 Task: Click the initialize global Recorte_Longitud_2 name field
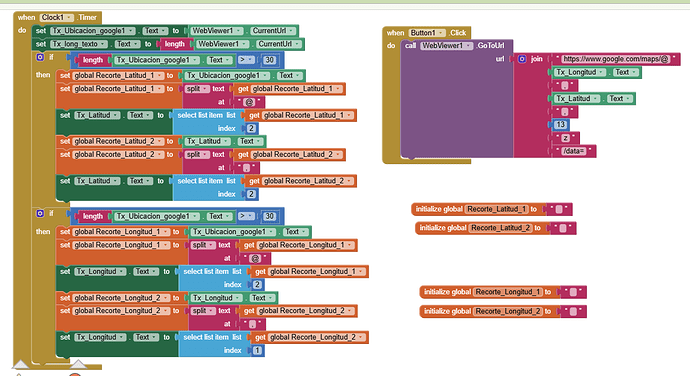pos(508,312)
